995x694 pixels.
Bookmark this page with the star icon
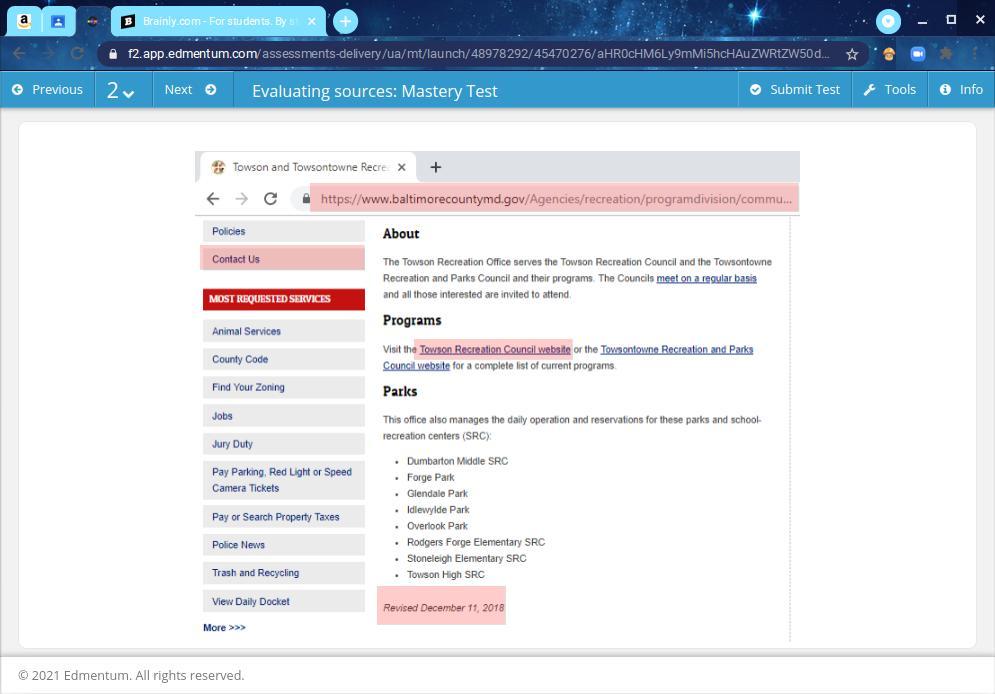[x=852, y=54]
